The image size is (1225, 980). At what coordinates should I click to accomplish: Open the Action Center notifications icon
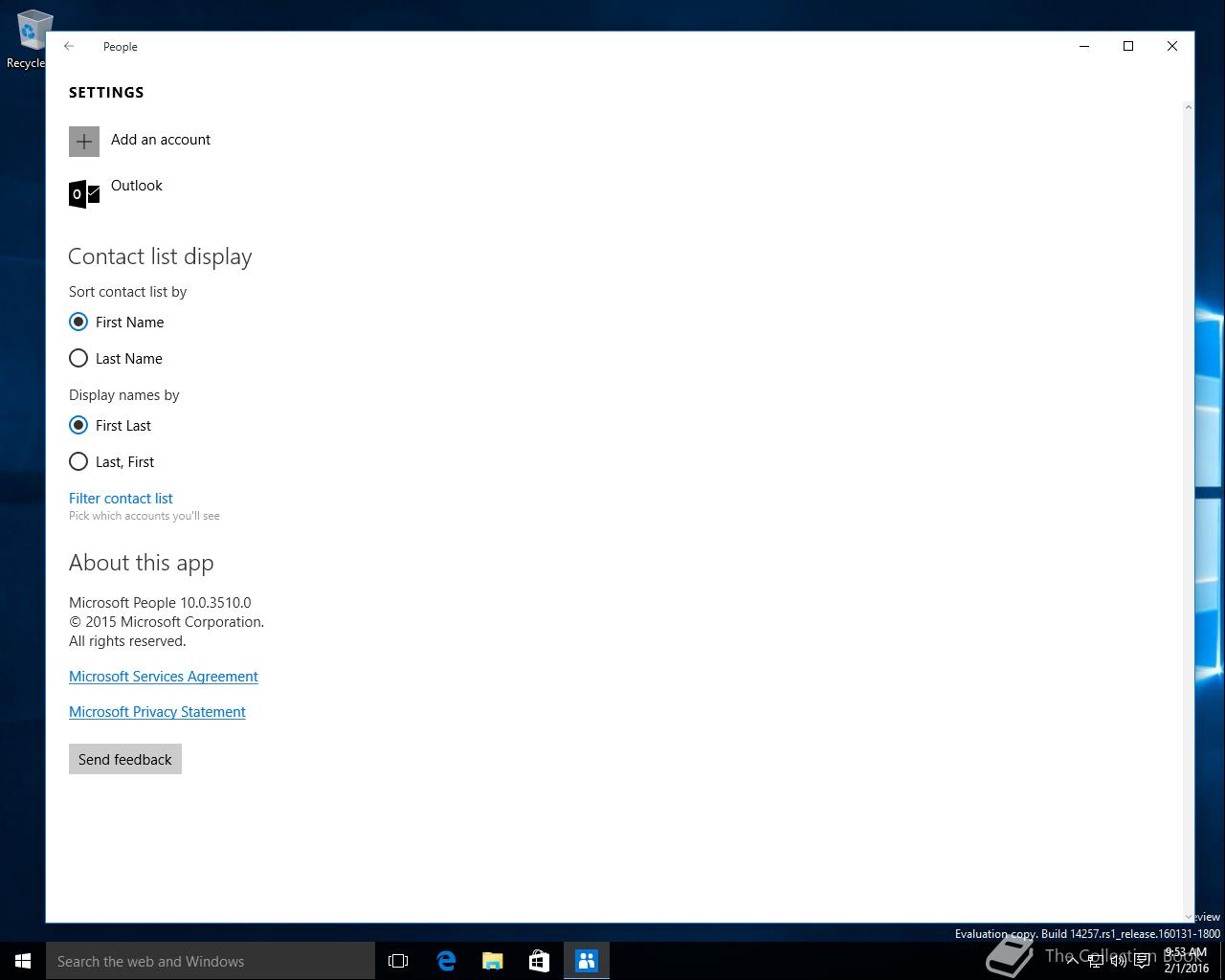(1142, 961)
